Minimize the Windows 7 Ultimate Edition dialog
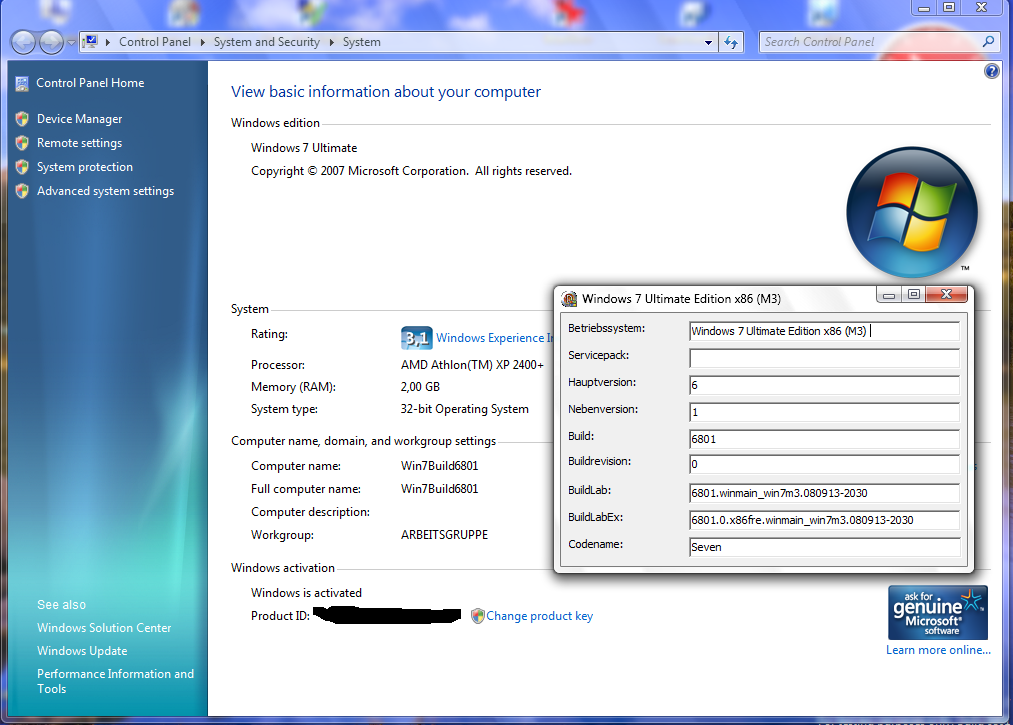Screen dimensions: 1013x725 [889, 295]
